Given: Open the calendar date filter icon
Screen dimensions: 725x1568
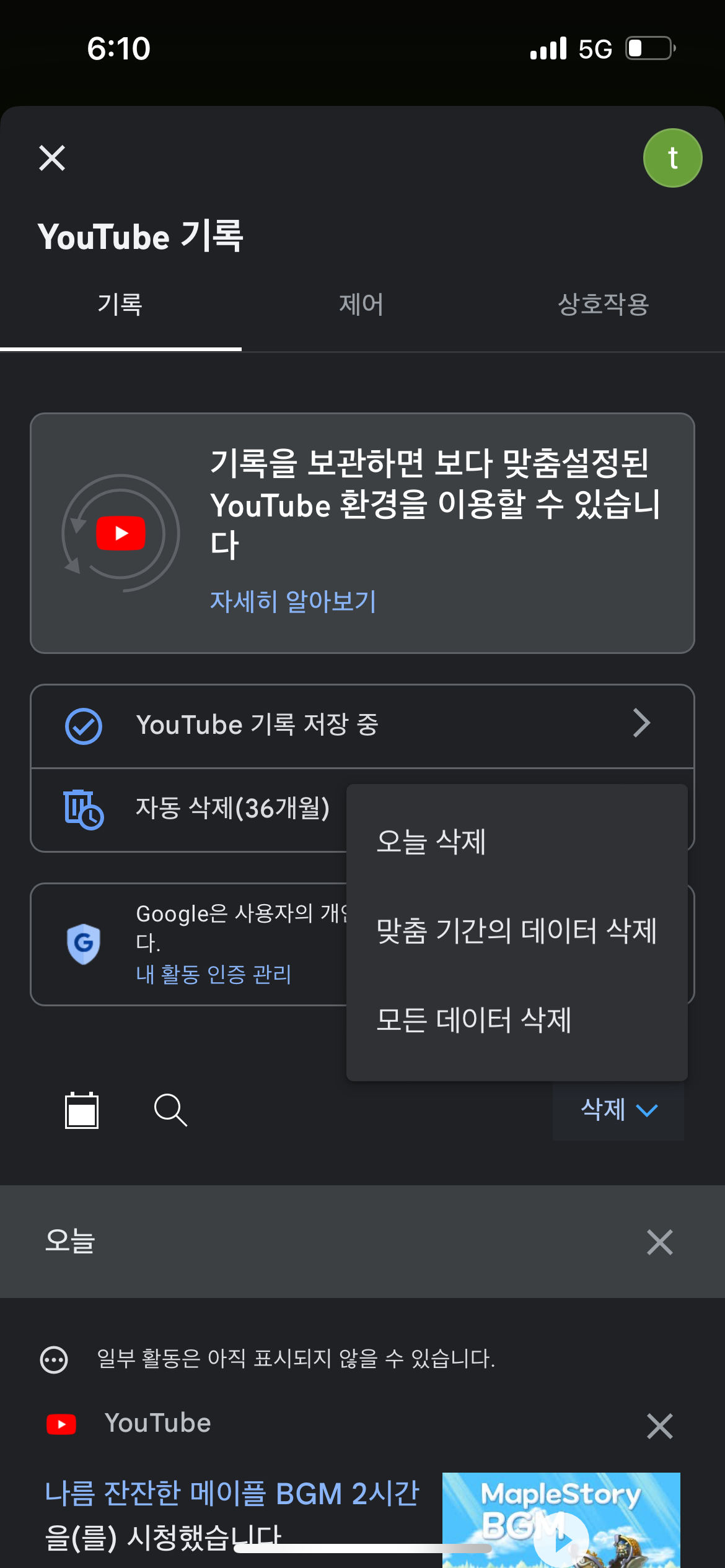Looking at the screenshot, I should coord(82,1110).
